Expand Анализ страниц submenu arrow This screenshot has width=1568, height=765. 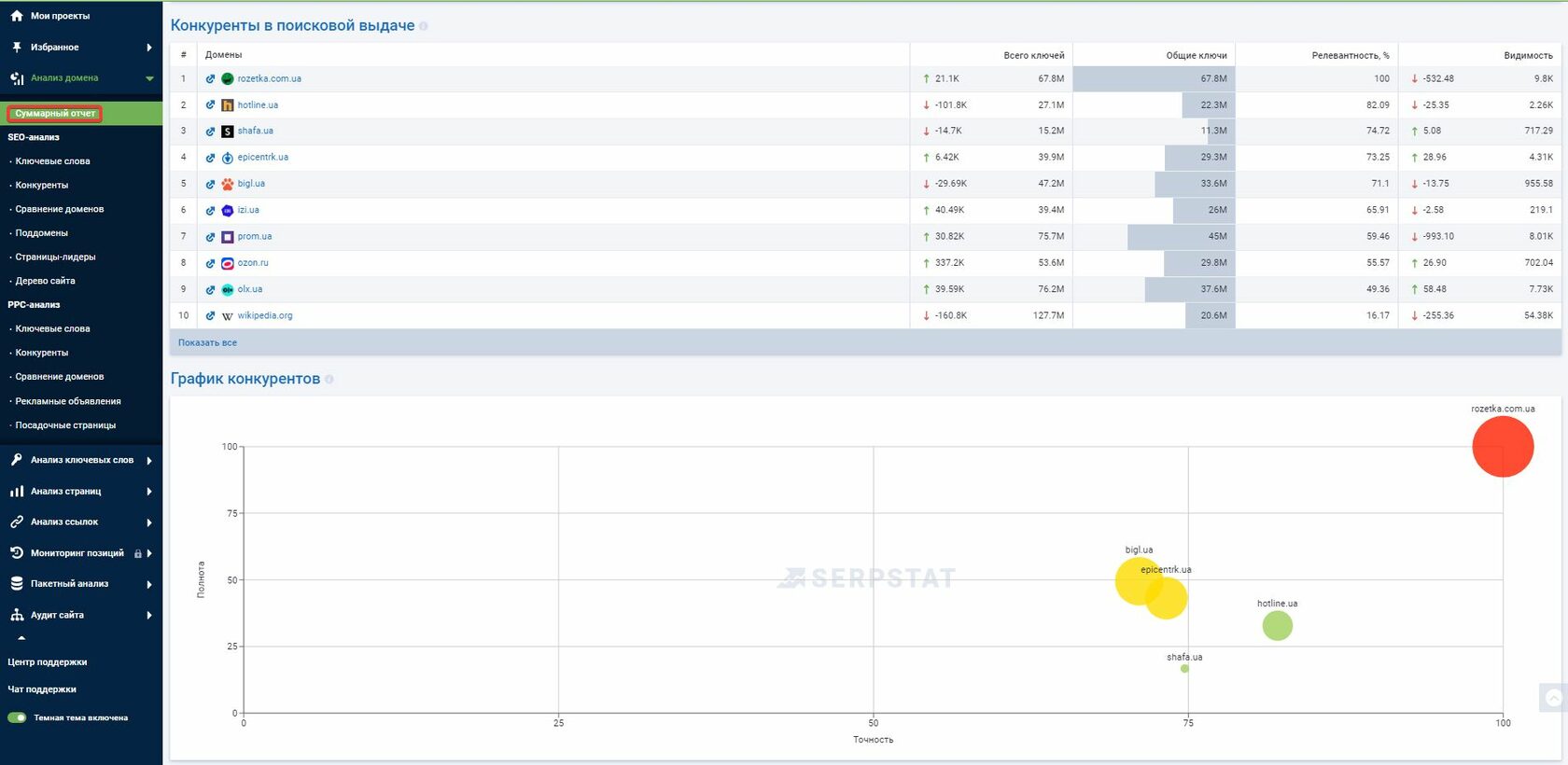149,492
